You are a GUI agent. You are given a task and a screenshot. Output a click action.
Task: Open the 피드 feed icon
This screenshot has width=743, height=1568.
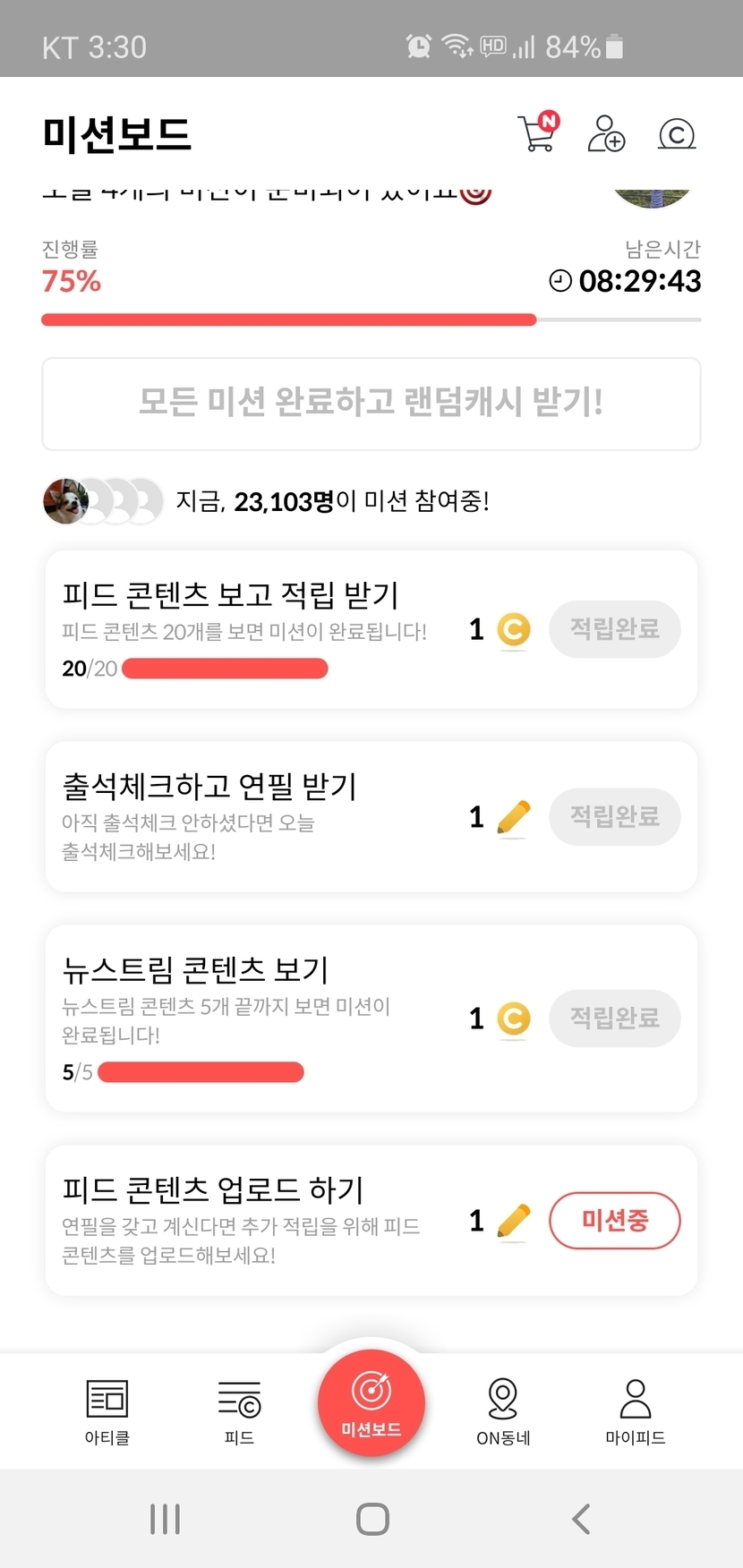[x=239, y=1410]
